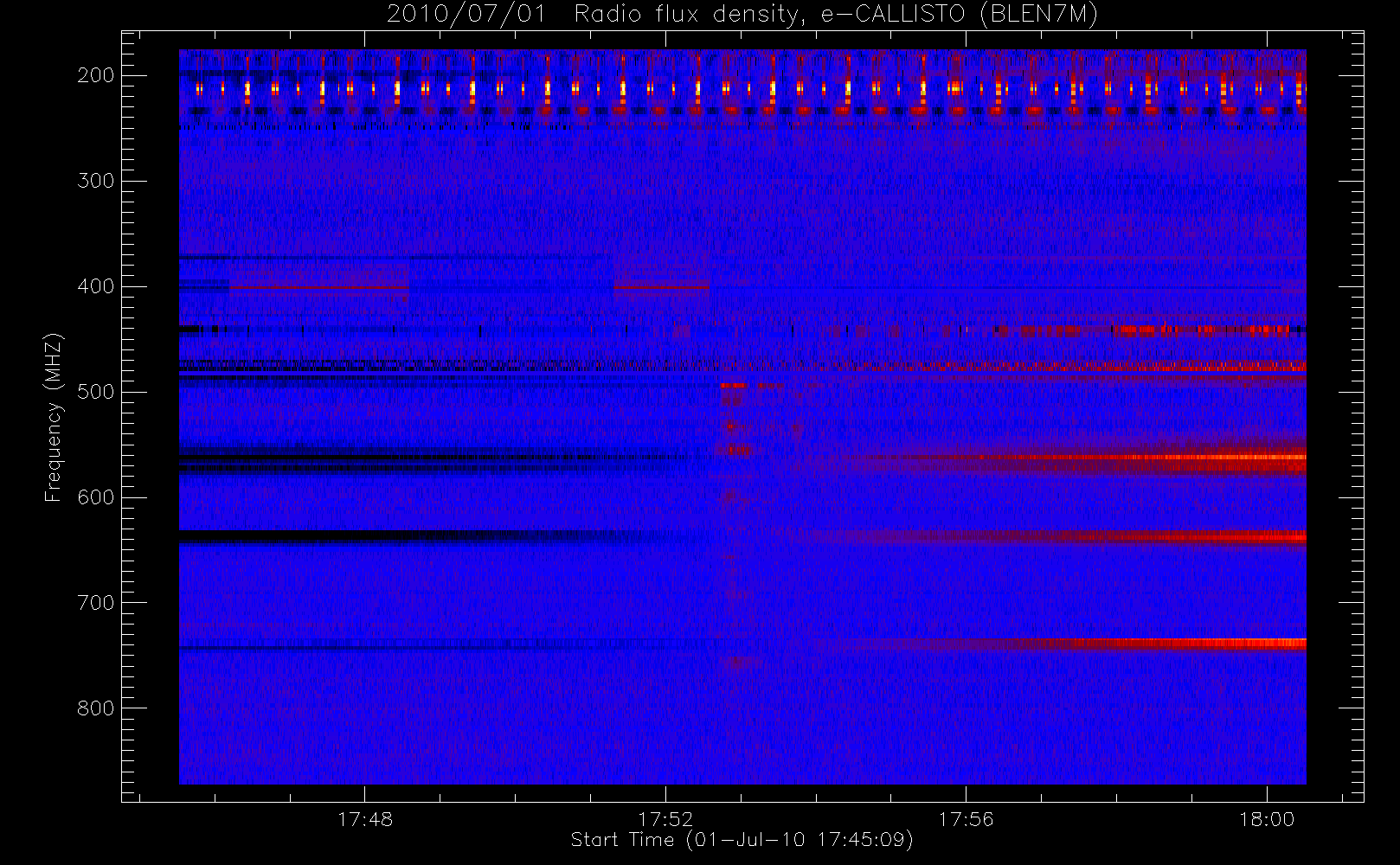1400x865 pixels.
Task: Click the 'Frequency (MHZ)' y-axis label
Action: [x=54, y=418]
